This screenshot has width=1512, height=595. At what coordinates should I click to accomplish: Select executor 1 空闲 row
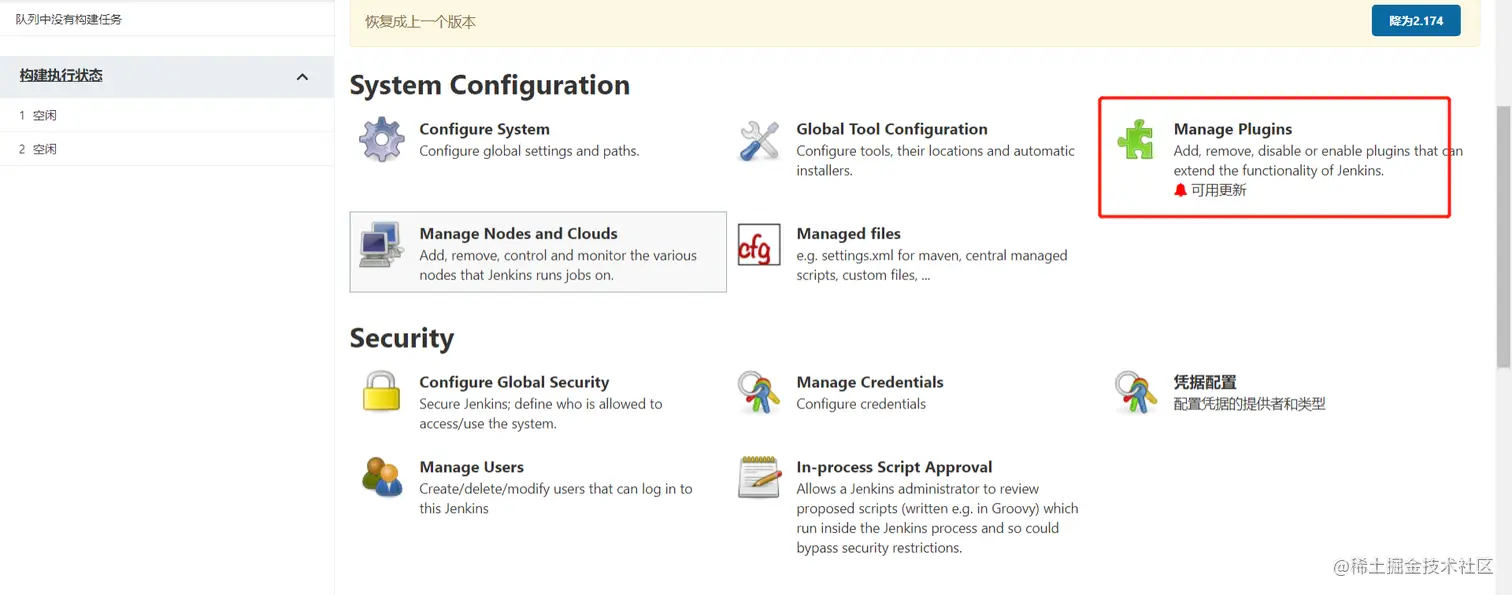[38, 115]
